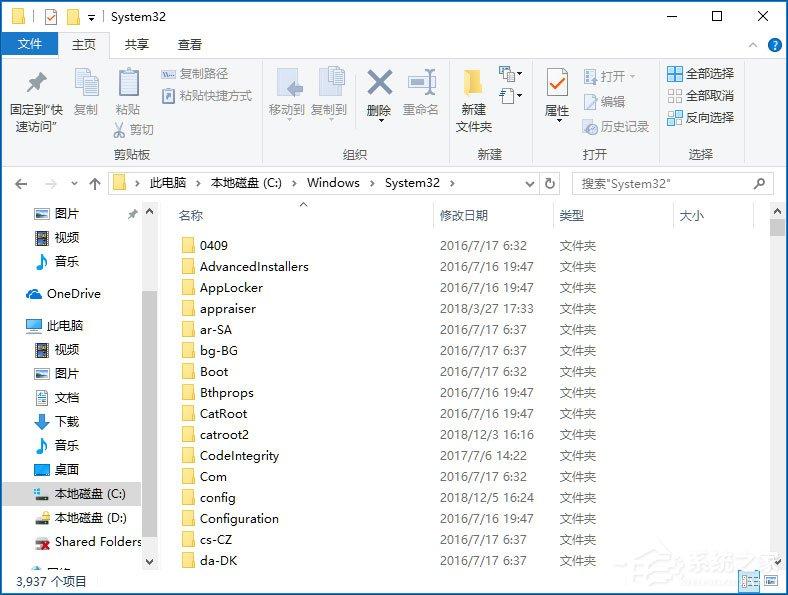Viewport: 788px width, 595px height.
Task: Select the AdvancedInstallers folder
Action: (x=245, y=267)
